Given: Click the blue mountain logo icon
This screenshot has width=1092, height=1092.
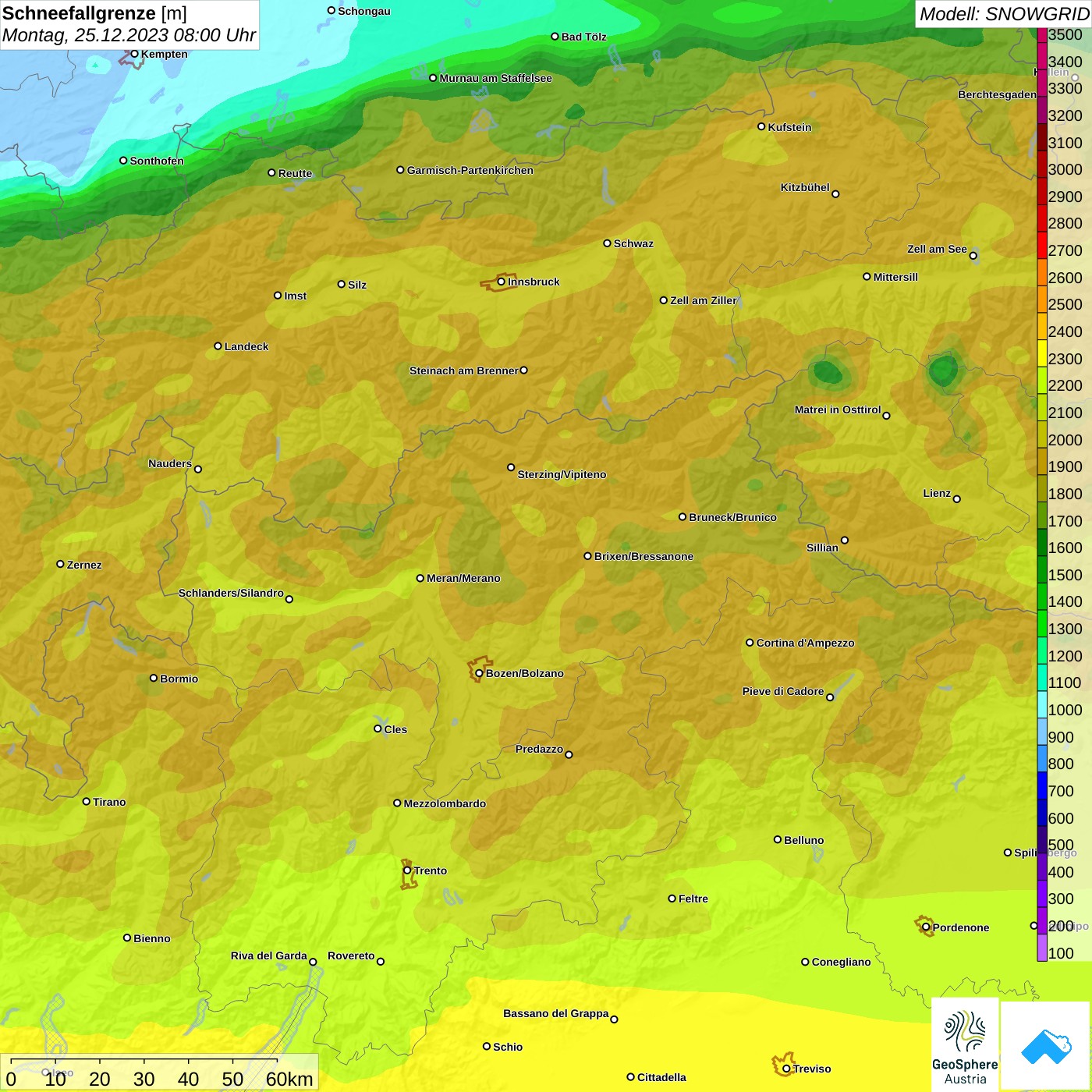Looking at the screenshot, I should [1046, 1047].
